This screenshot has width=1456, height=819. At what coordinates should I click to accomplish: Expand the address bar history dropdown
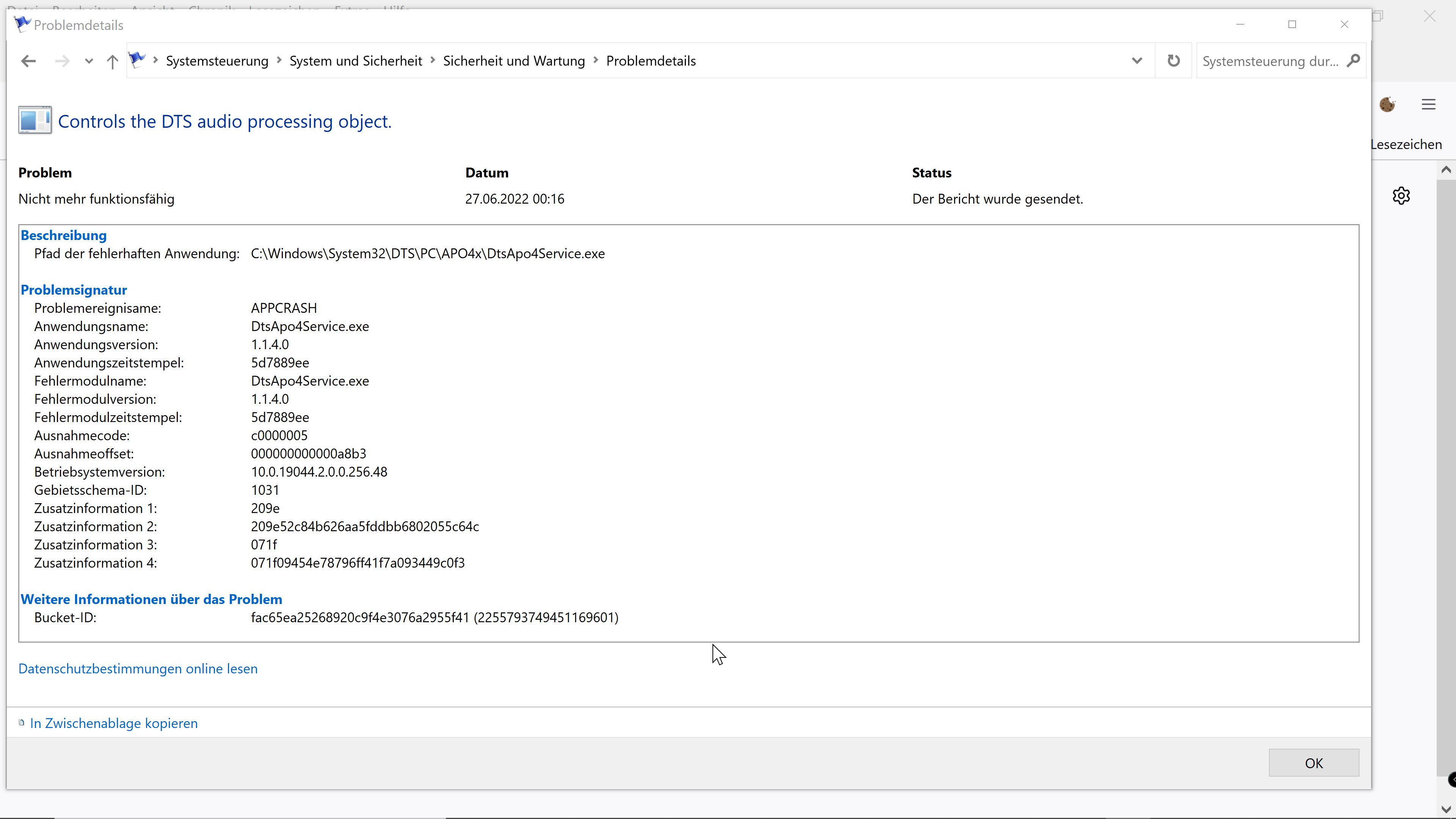[x=1137, y=61]
